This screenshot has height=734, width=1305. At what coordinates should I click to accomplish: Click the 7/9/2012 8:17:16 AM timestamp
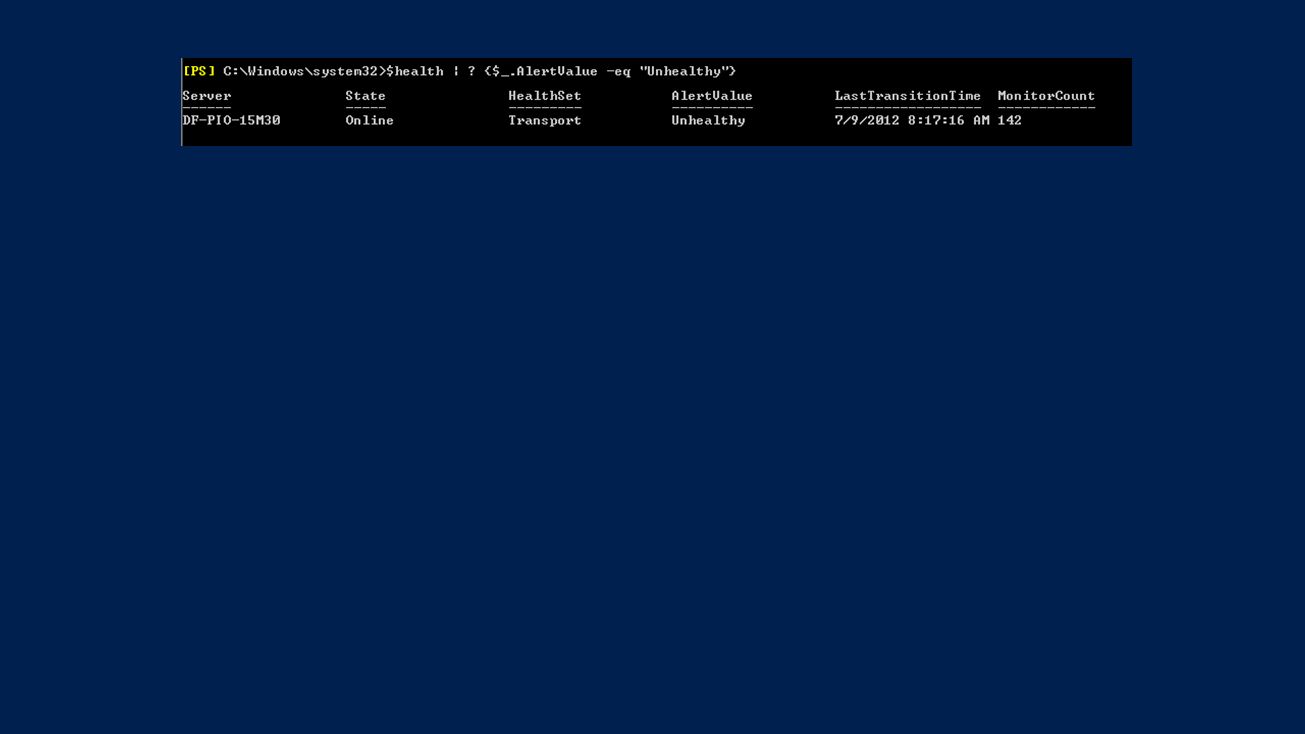[x=912, y=120]
